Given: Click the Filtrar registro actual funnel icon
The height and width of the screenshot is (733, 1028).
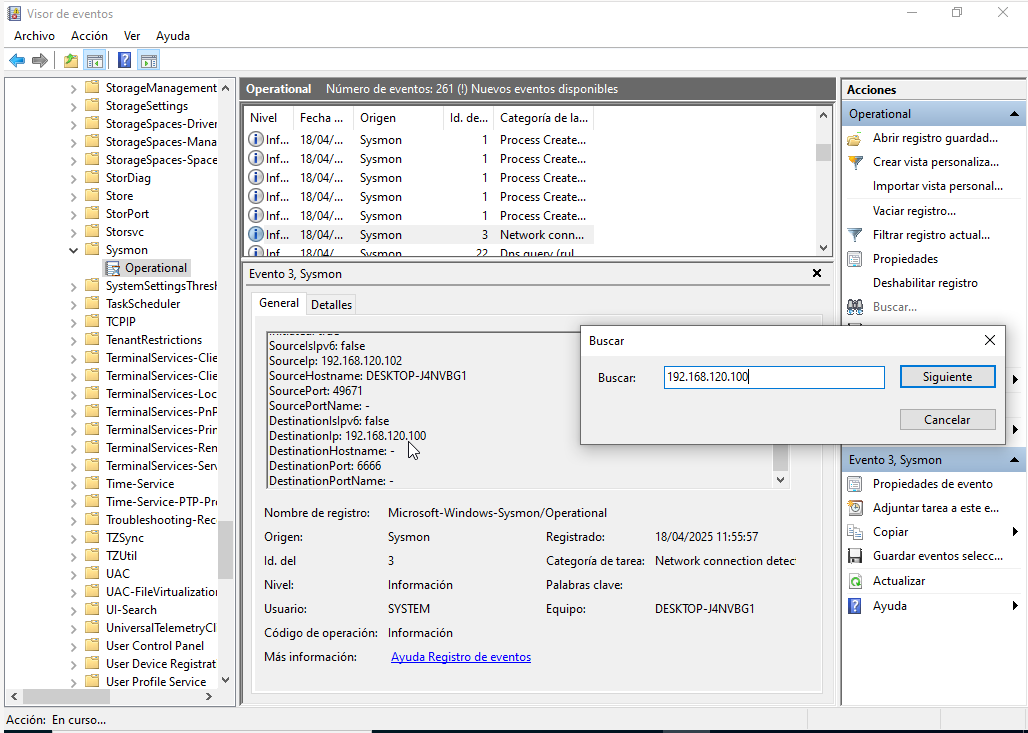Looking at the screenshot, I should coord(854,235).
